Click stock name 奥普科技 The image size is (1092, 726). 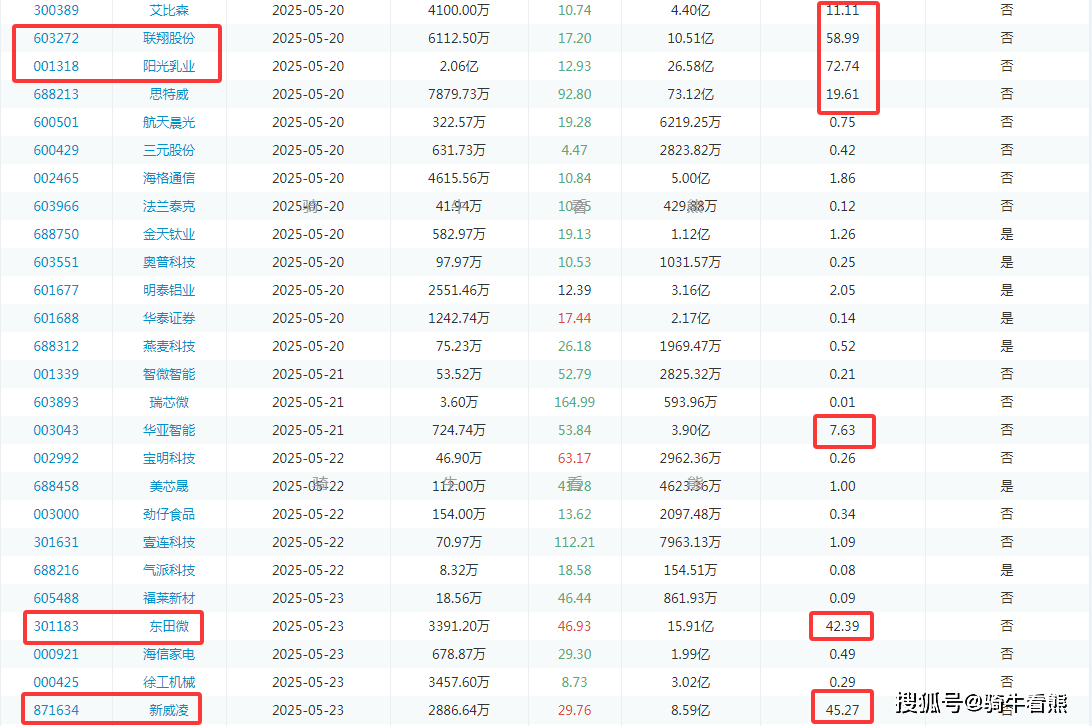click(x=169, y=262)
